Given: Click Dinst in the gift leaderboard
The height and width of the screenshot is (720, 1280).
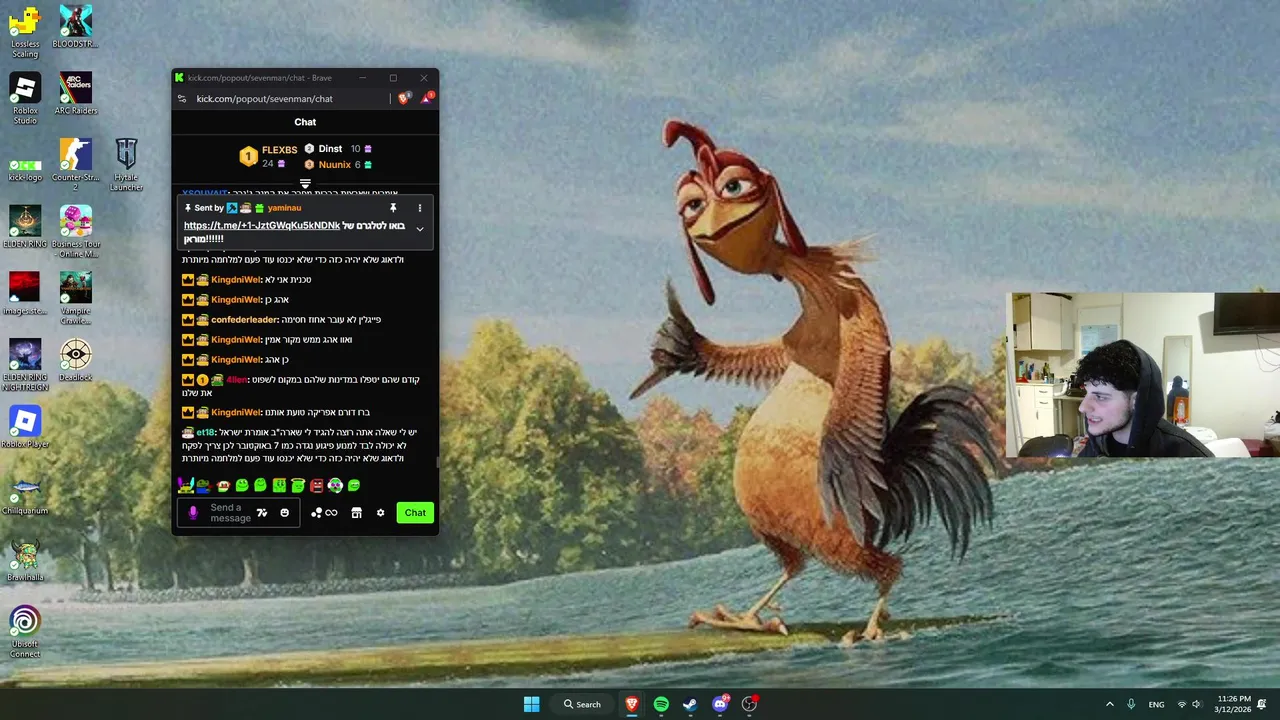Looking at the screenshot, I should [x=330, y=149].
